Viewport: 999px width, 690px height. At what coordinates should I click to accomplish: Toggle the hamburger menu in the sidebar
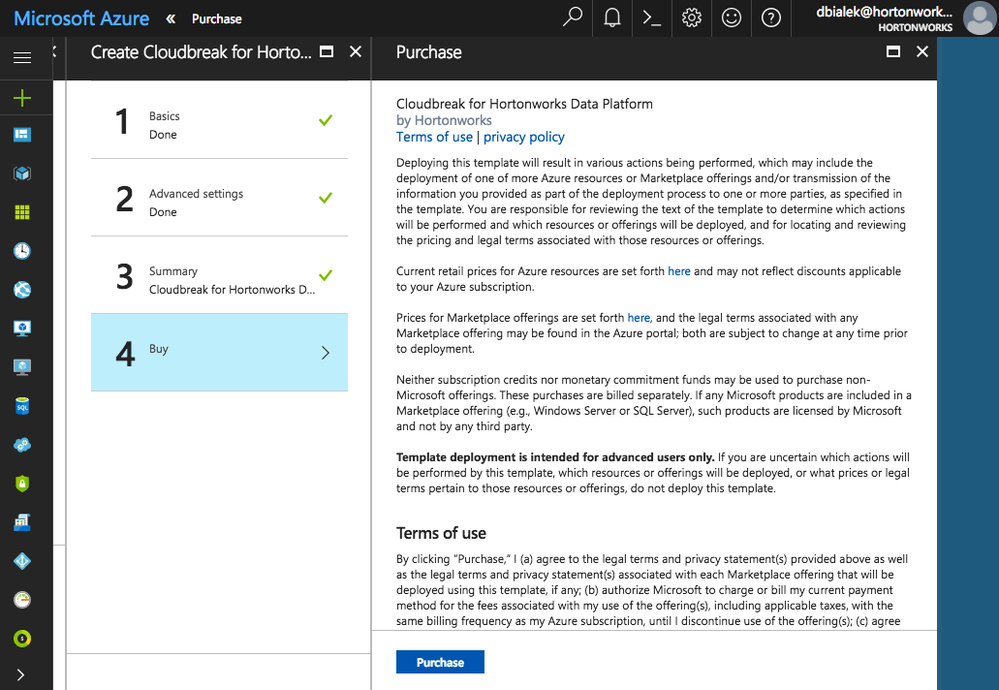click(x=22, y=58)
